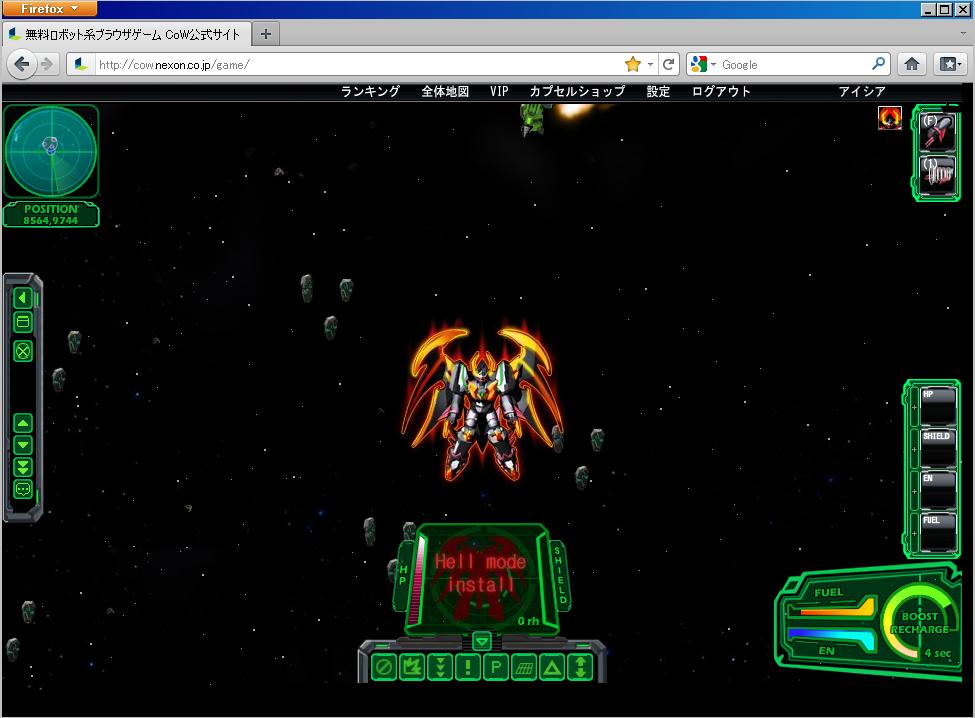Click the double down-arrow button in left panel
Screen dimensions: 975x718
pos(23,467)
